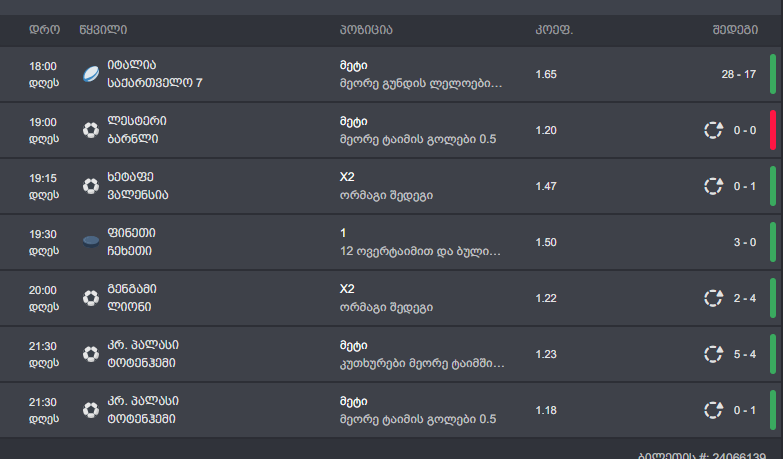This screenshot has width=783, height=459.
Task: Click the live refresh icon beside 0 - 1 in ხეტაფე row
Action: point(714,186)
